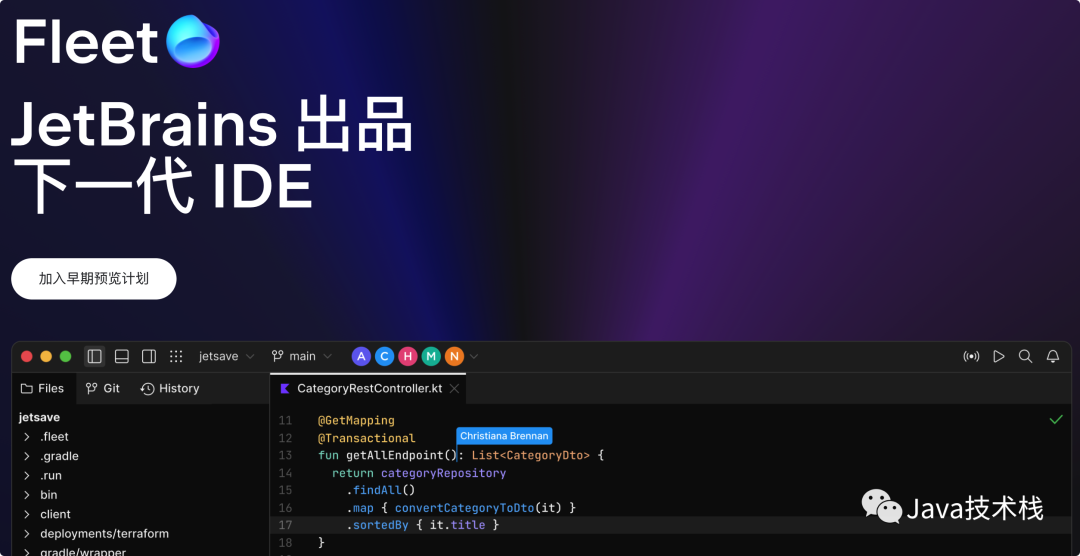Click line number 17 in gutter

coord(285,525)
